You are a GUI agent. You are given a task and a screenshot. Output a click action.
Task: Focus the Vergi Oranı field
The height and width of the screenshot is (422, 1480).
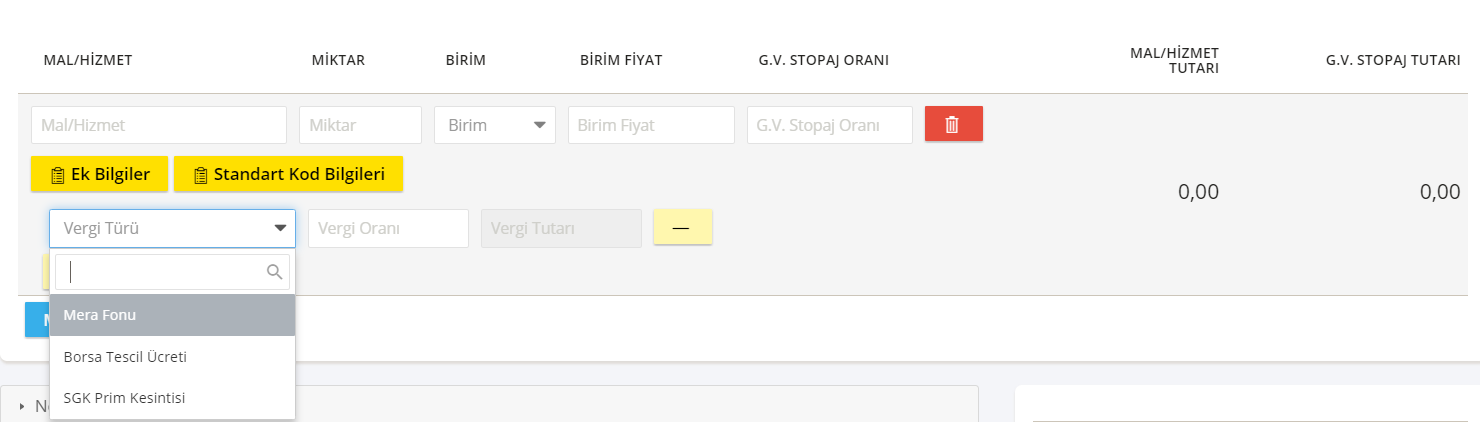click(388, 228)
